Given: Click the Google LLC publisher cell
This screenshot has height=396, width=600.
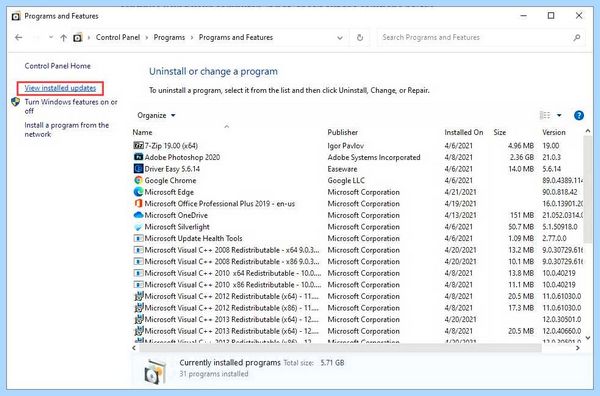Looking at the screenshot, I should tap(346, 180).
